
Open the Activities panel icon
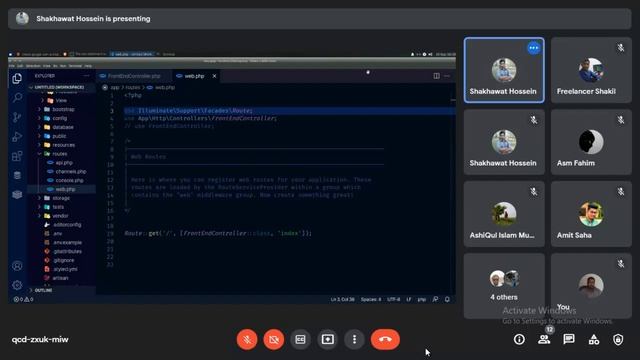click(594, 339)
